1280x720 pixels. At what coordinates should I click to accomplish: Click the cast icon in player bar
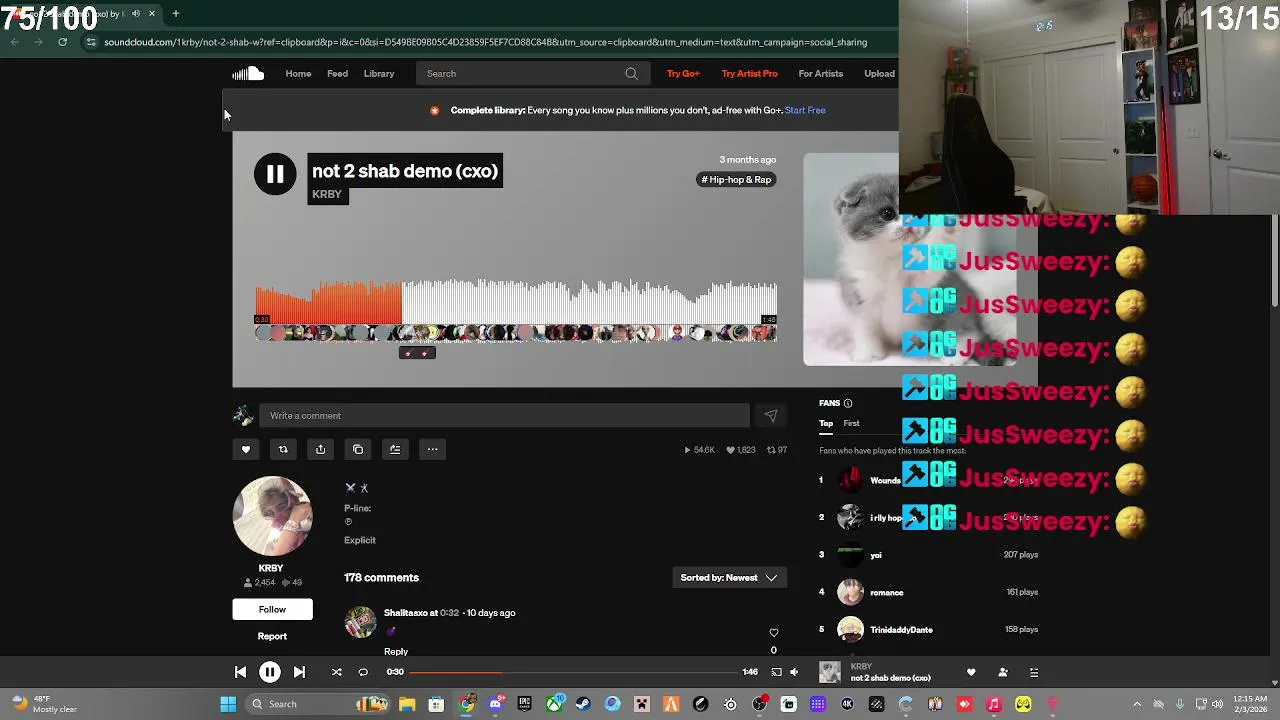[776, 672]
